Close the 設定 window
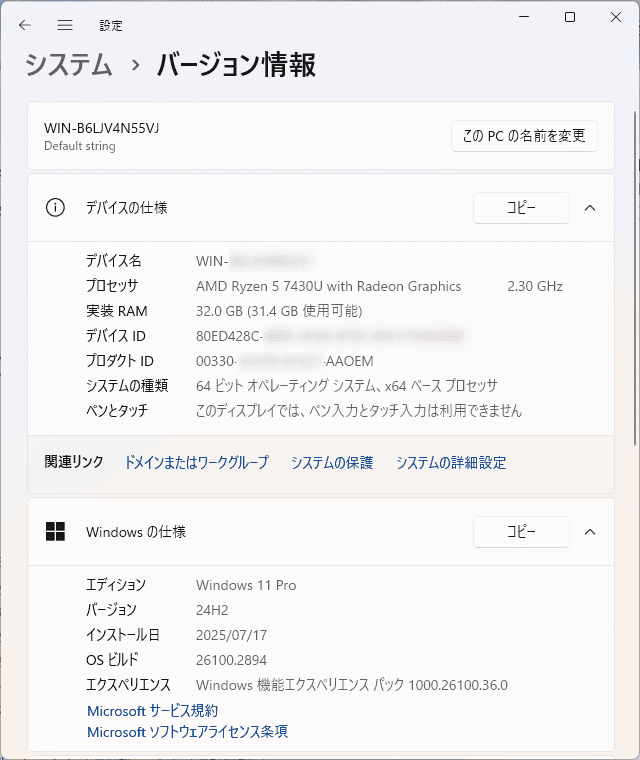 point(616,18)
